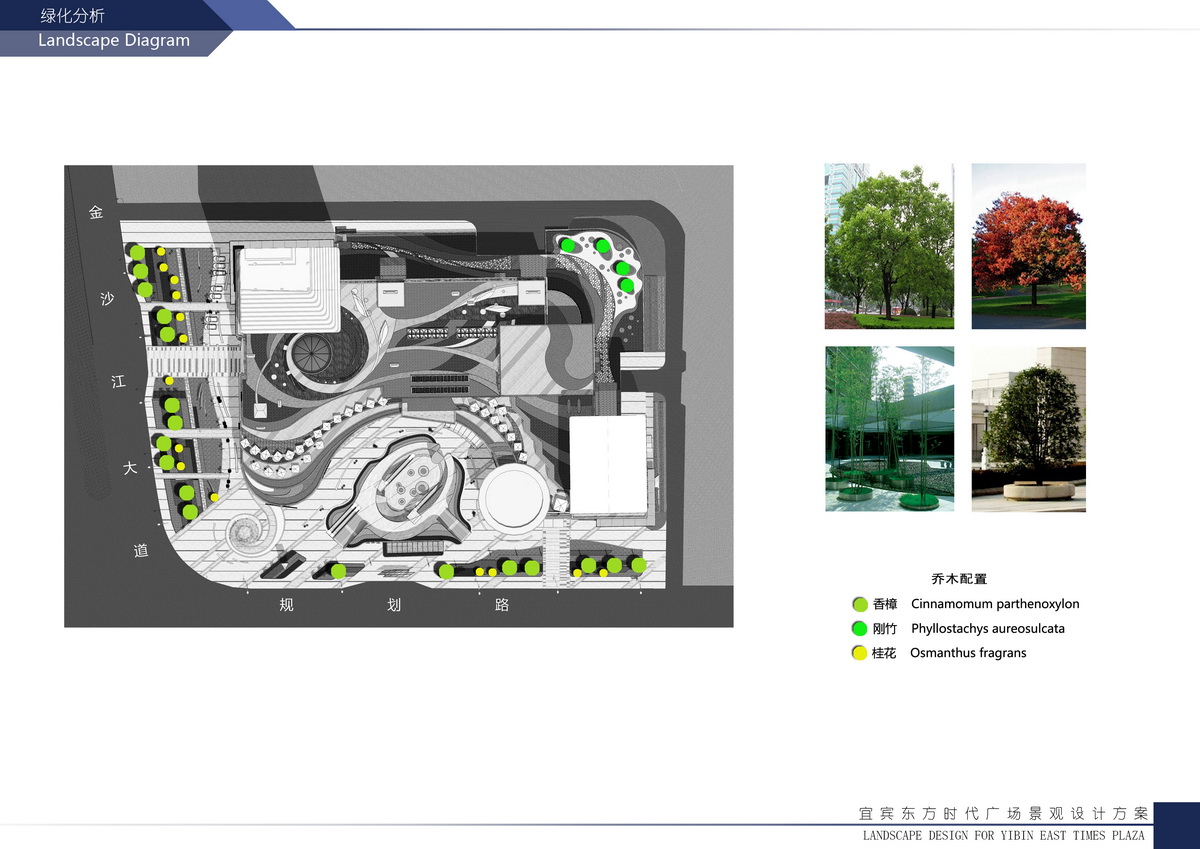This screenshot has width=1200, height=849.
Task: Click the 划 road label character
Action: (x=394, y=605)
